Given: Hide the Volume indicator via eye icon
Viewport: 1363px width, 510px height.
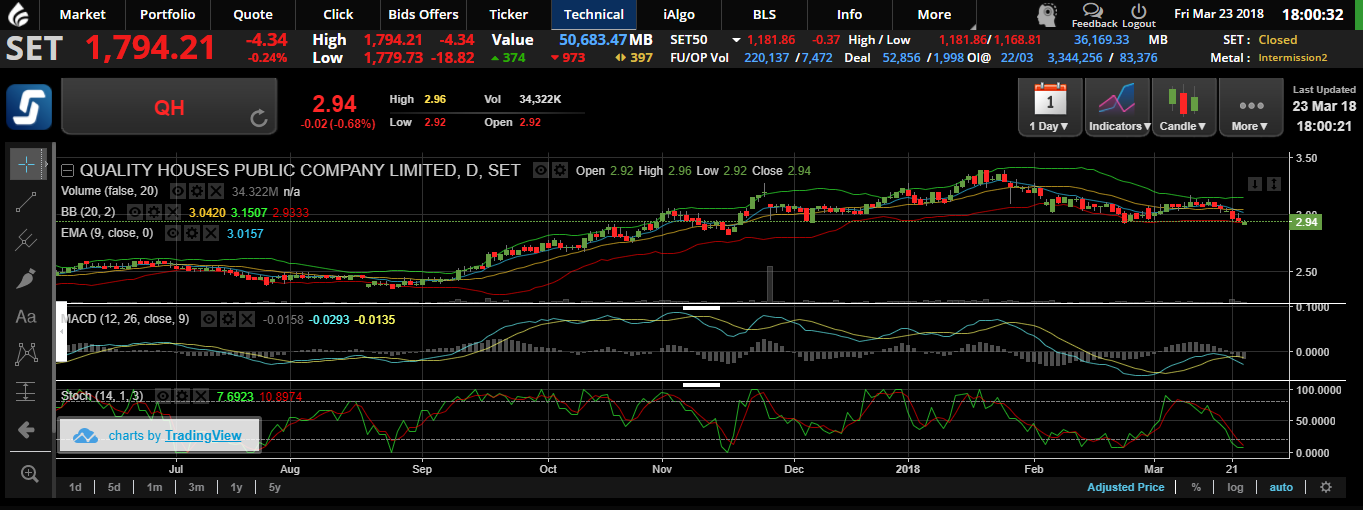Looking at the screenshot, I should [178, 190].
